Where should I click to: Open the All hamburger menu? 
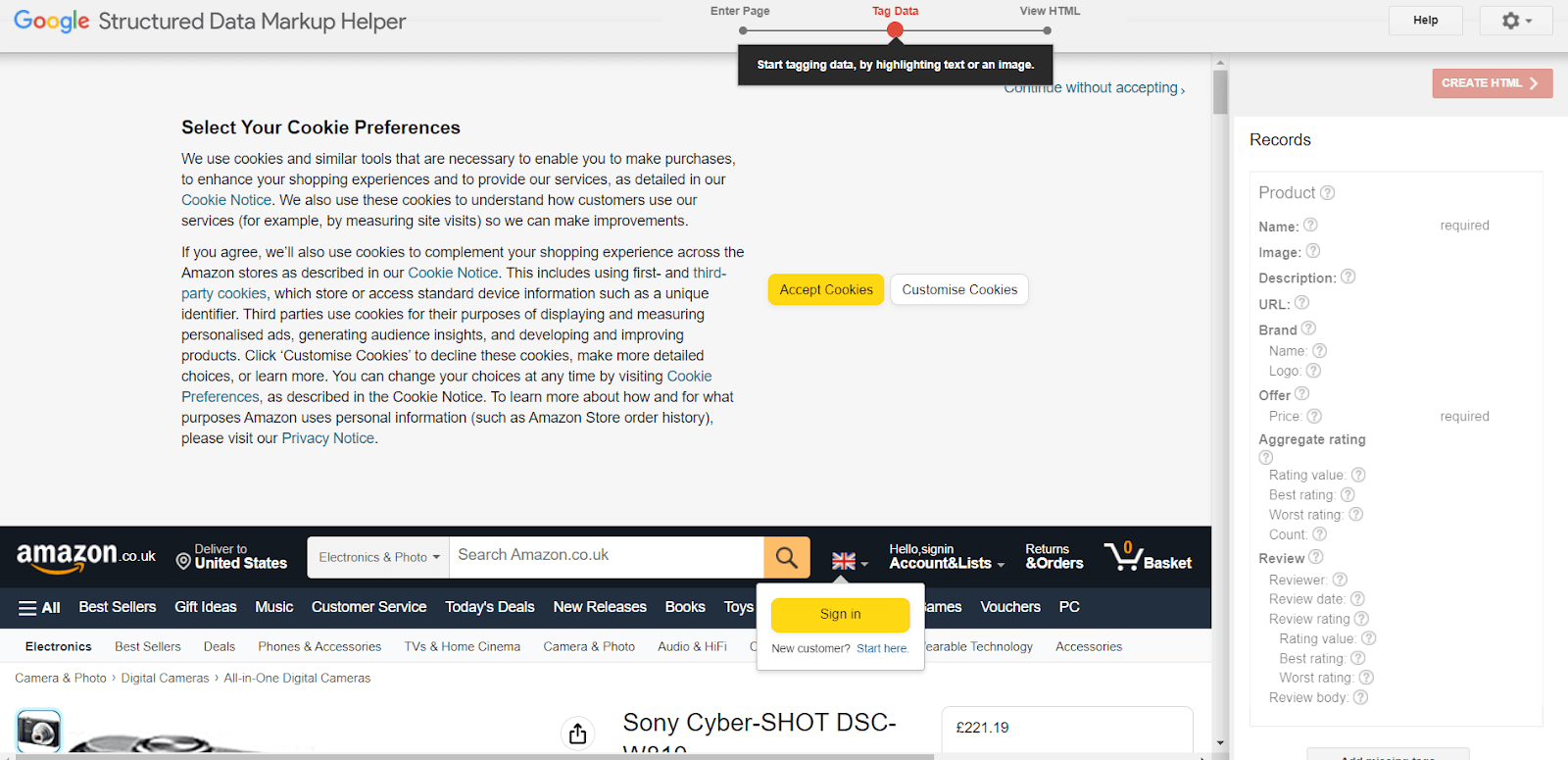pyautogui.click(x=39, y=608)
